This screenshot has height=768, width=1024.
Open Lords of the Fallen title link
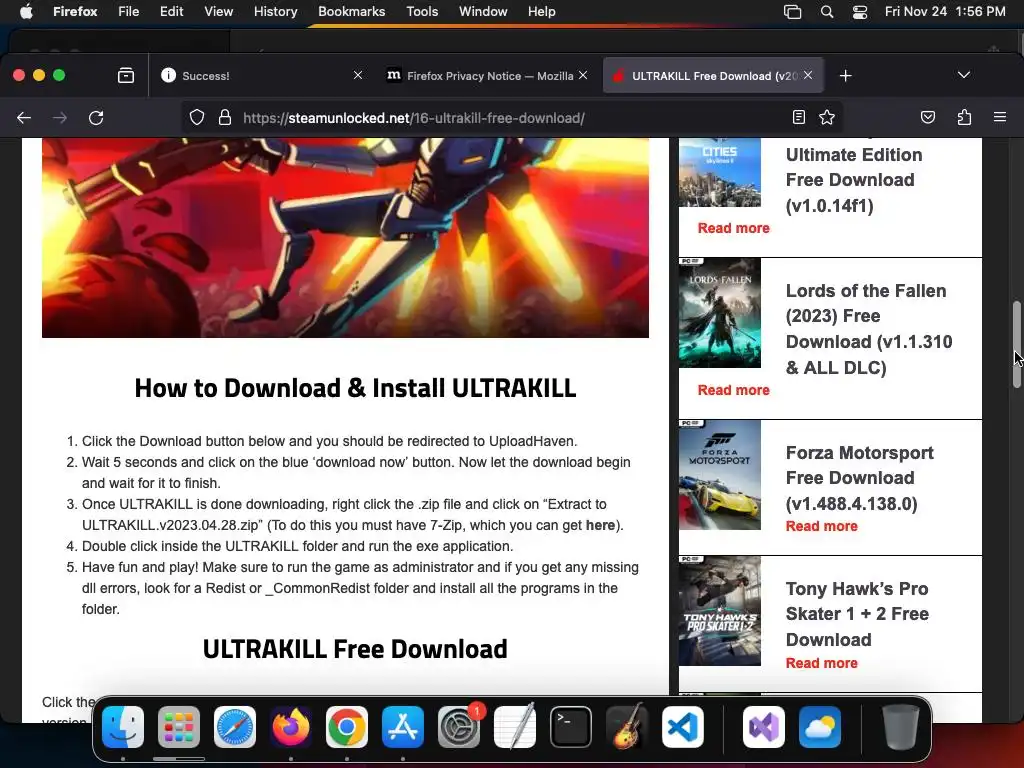point(869,329)
